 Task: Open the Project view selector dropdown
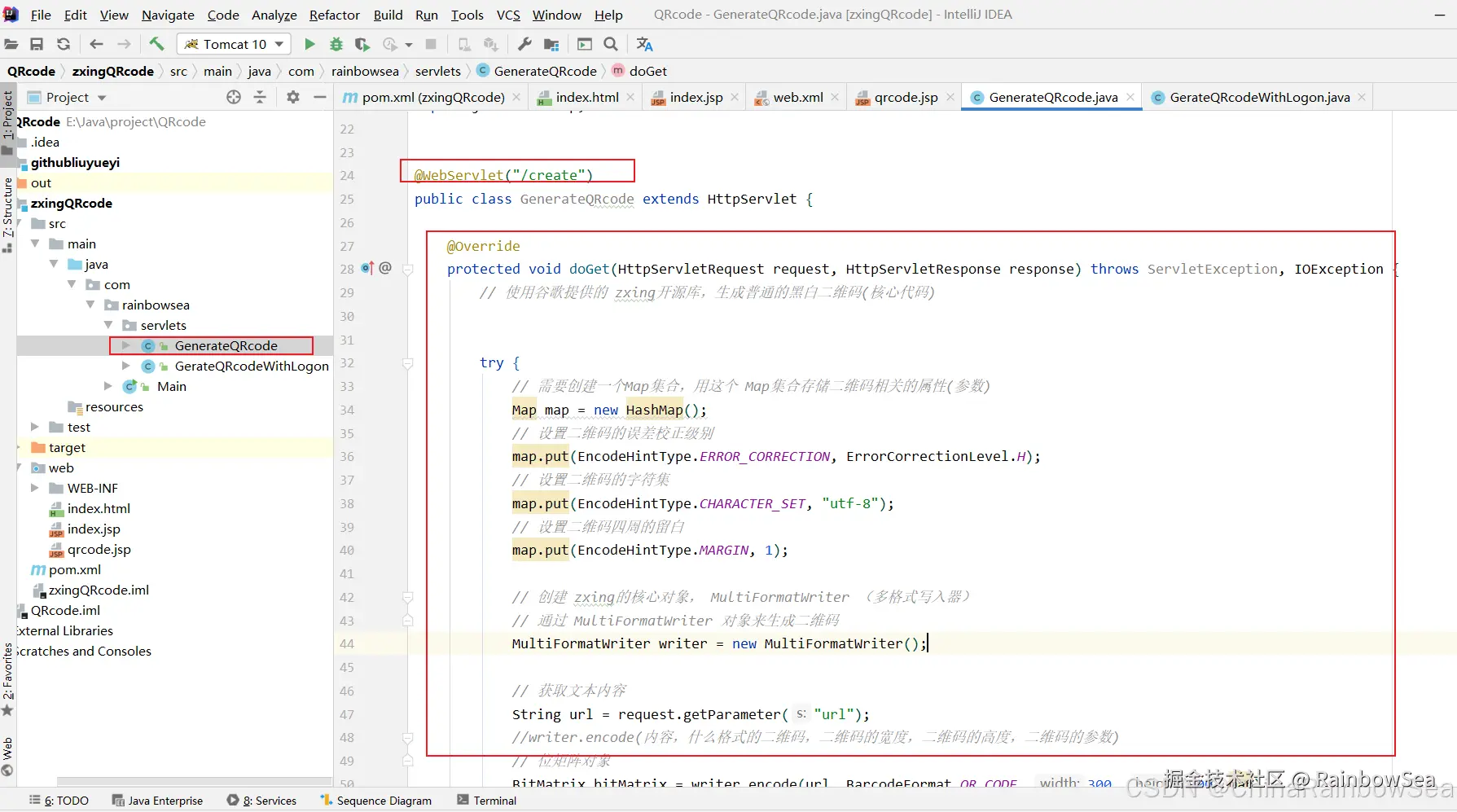tap(102, 98)
